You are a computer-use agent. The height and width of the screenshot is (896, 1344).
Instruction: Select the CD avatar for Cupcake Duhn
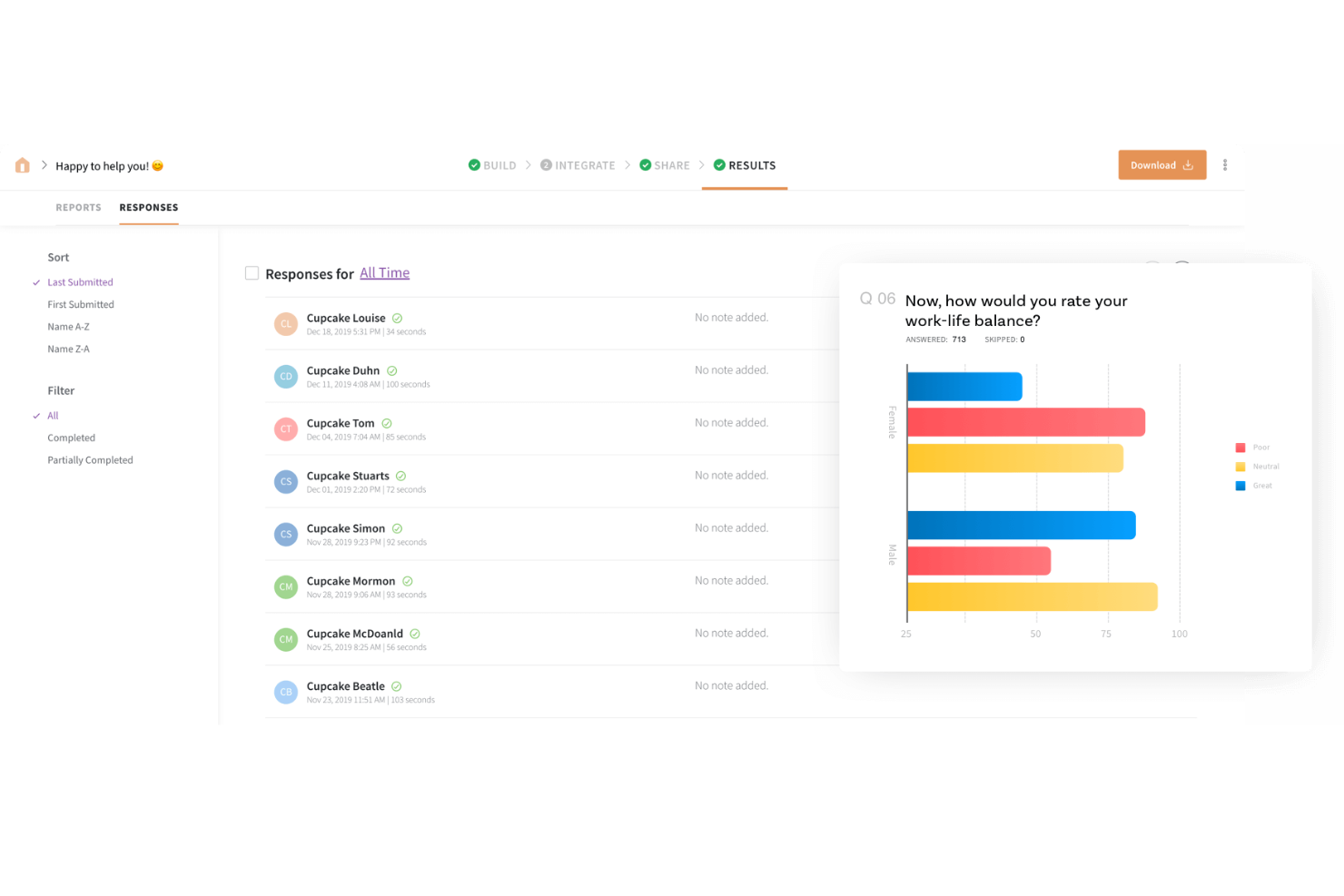click(286, 376)
